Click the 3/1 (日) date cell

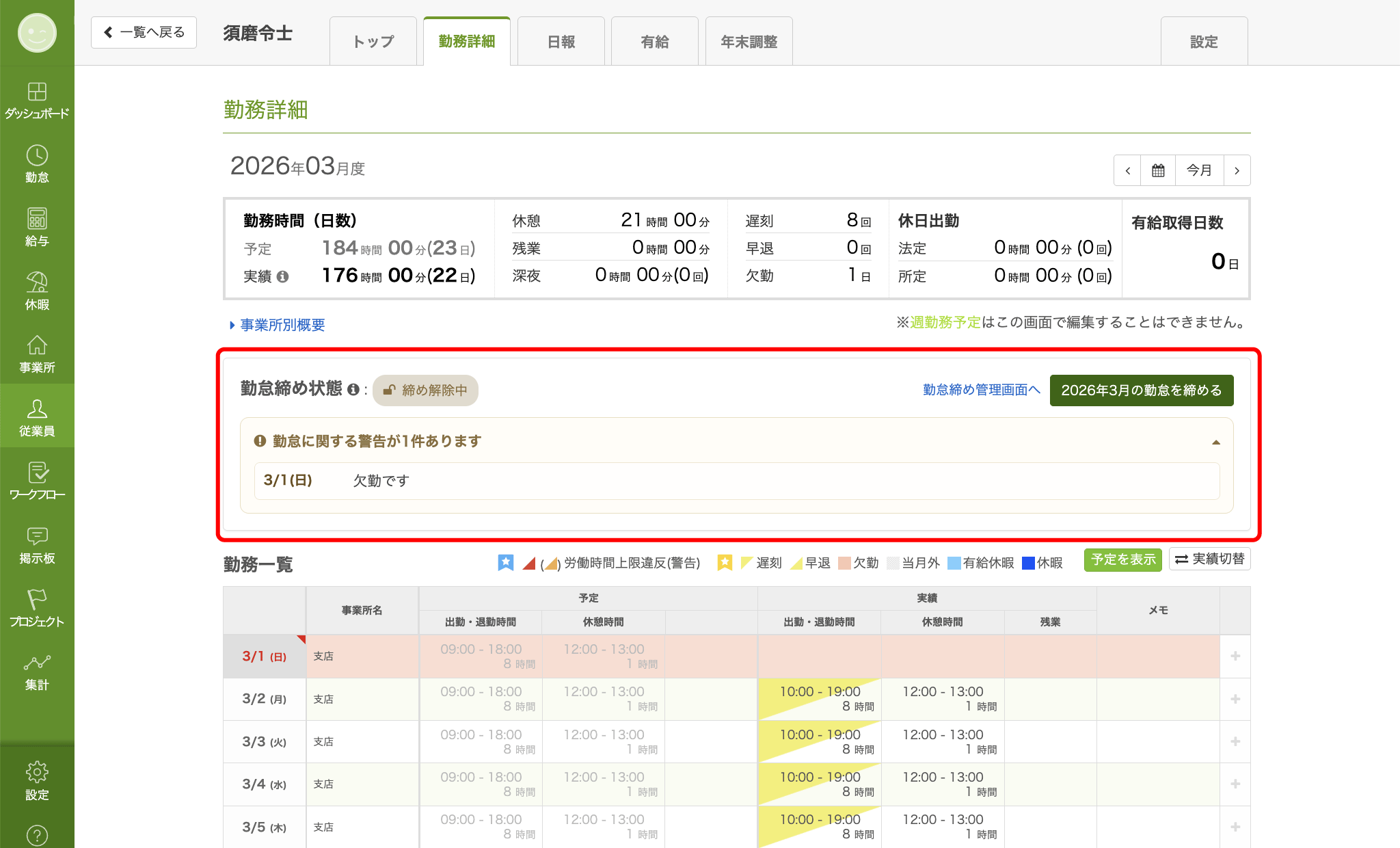tap(265, 657)
